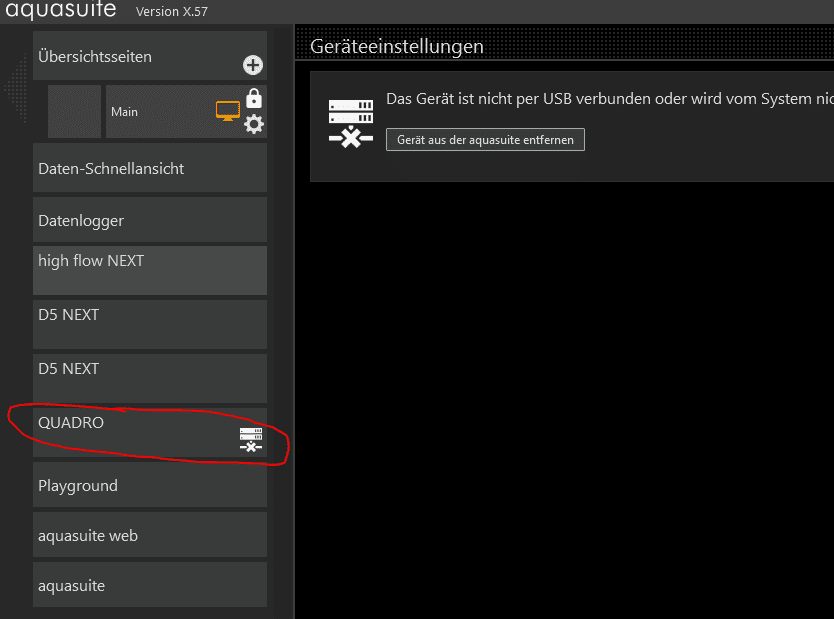Click Gerät aus der aquasuite entfernen button
Screen dimensions: 834x619
click(x=485, y=139)
